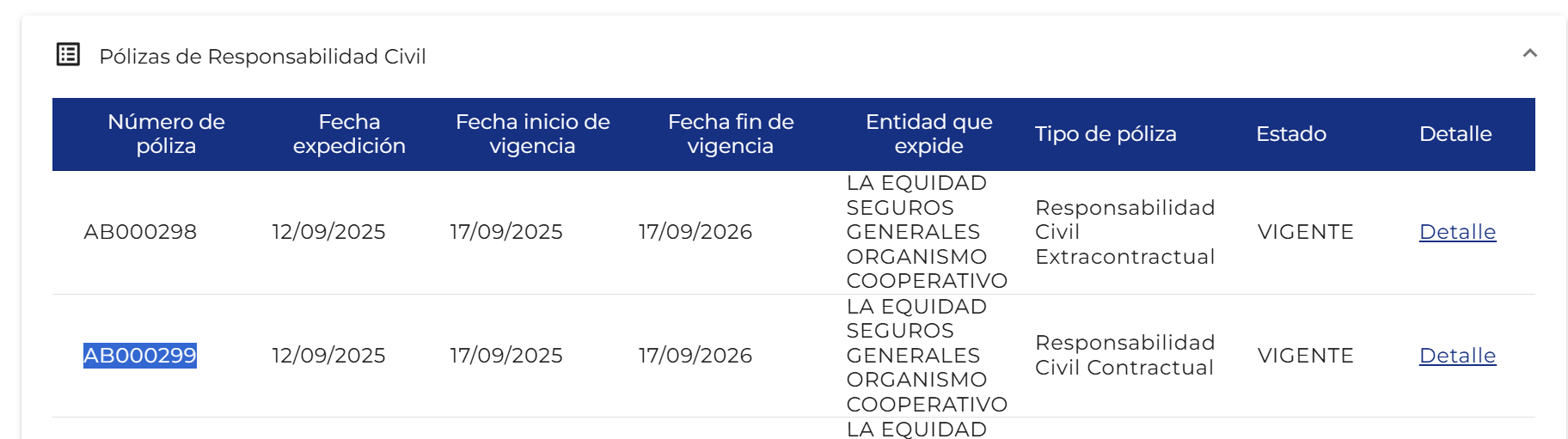Click the "Estado" column header

(x=1290, y=134)
